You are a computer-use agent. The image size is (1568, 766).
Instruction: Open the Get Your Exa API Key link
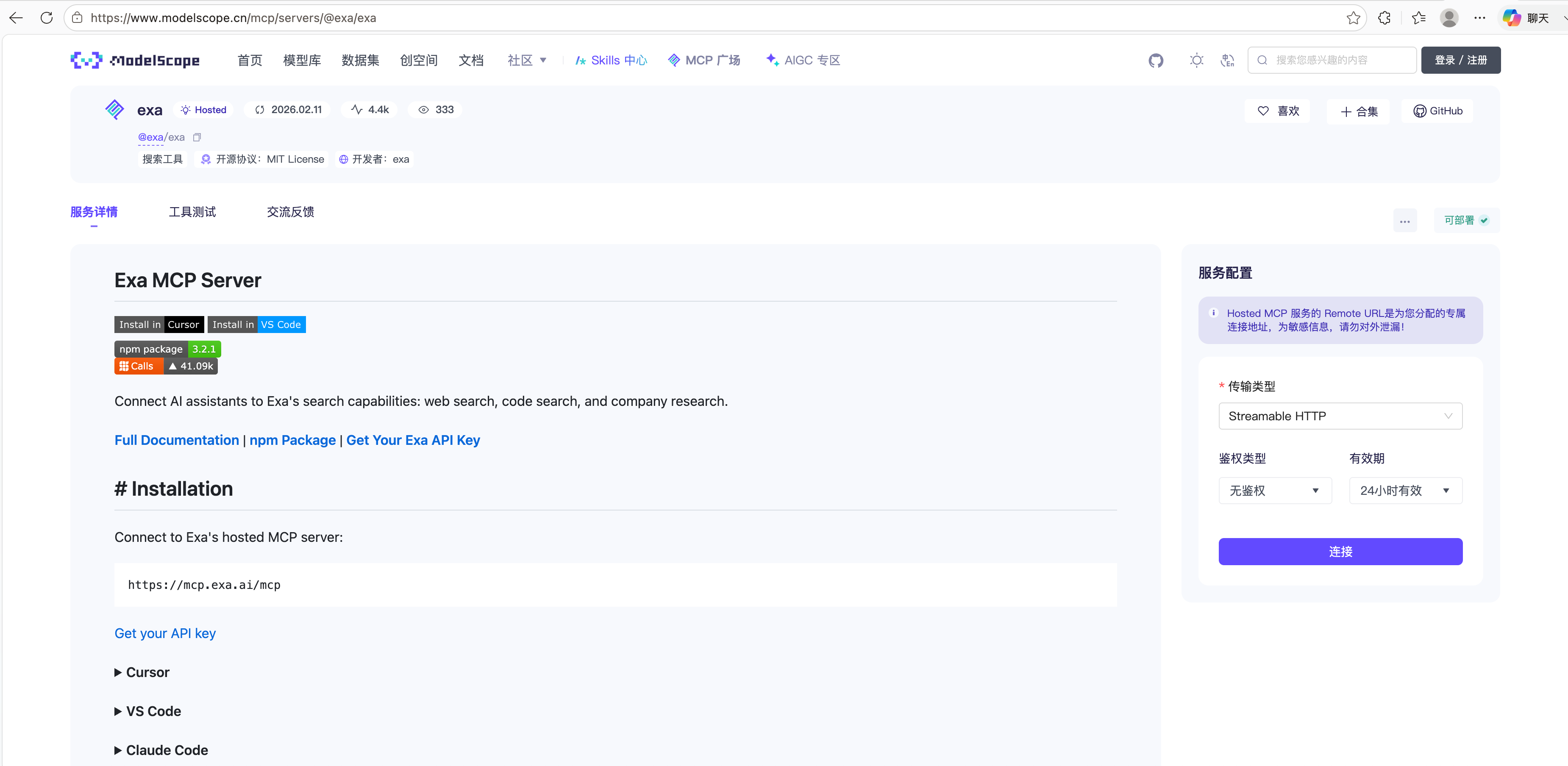(x=413, y=440)
